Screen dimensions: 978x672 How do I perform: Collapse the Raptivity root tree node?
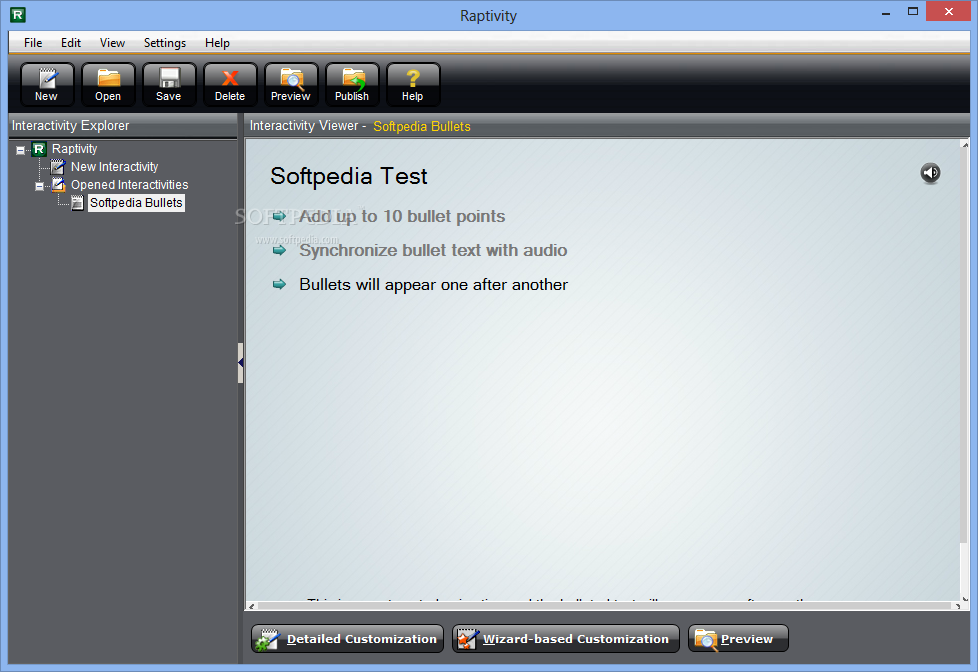(x=21, y=150)
